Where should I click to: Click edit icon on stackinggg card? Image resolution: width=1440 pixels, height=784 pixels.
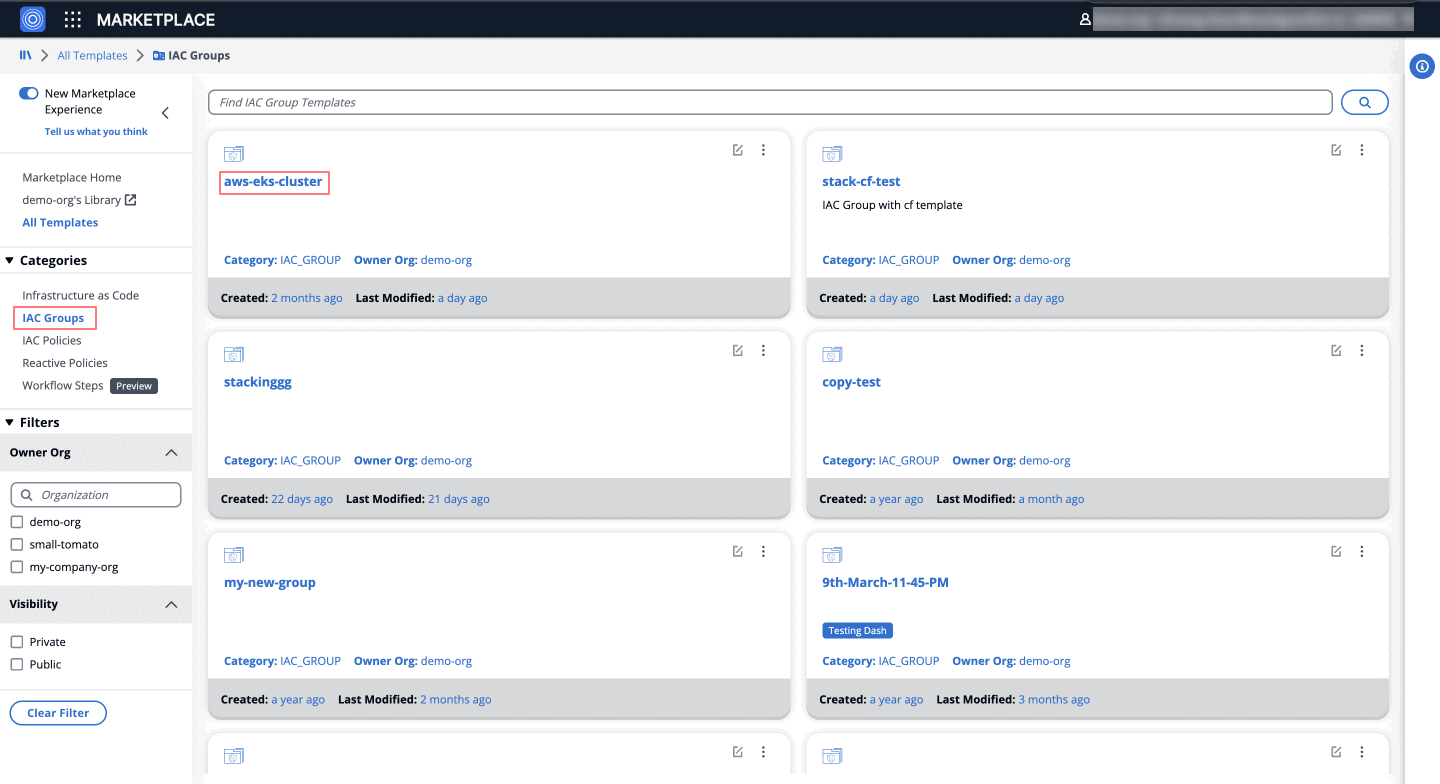tap(738, 351)
